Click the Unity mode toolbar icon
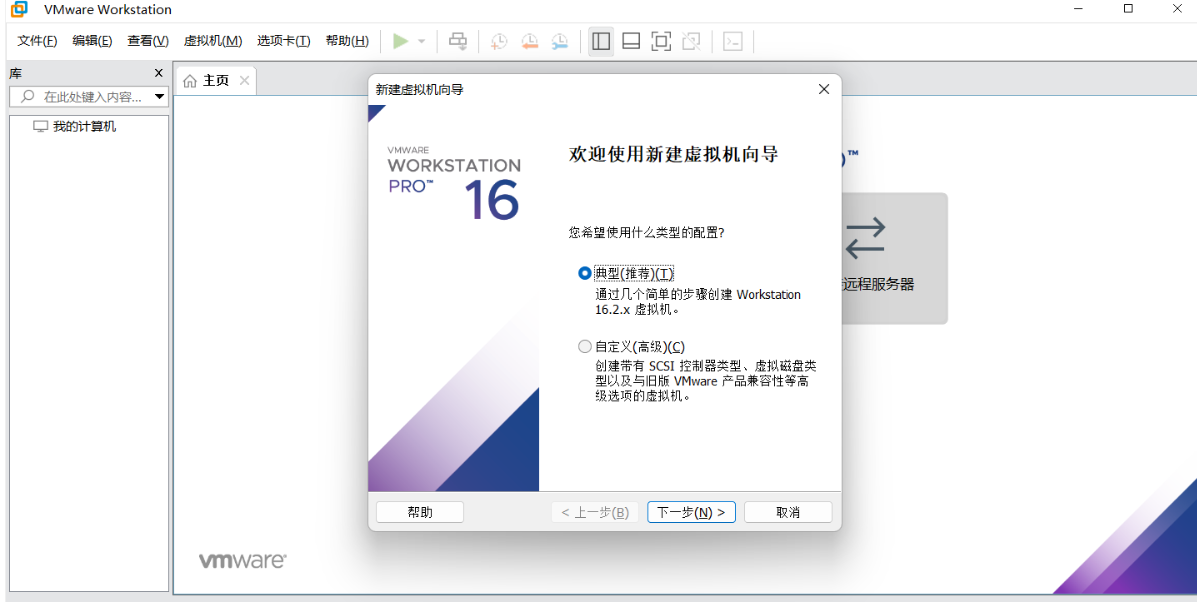The width and height of the screenshot is (1197, 602). click(x=692, y=41)
